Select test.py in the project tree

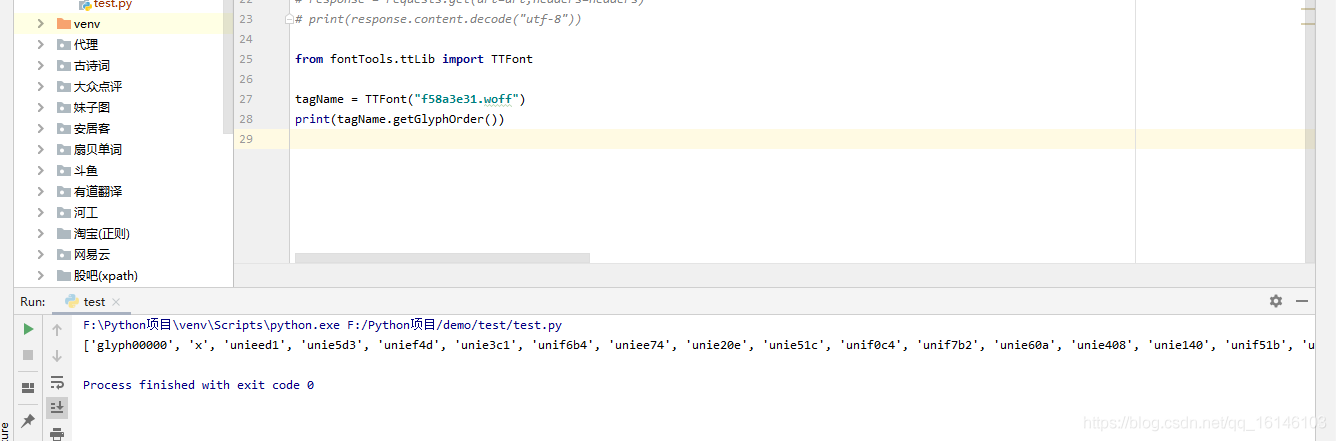point(105,5)
